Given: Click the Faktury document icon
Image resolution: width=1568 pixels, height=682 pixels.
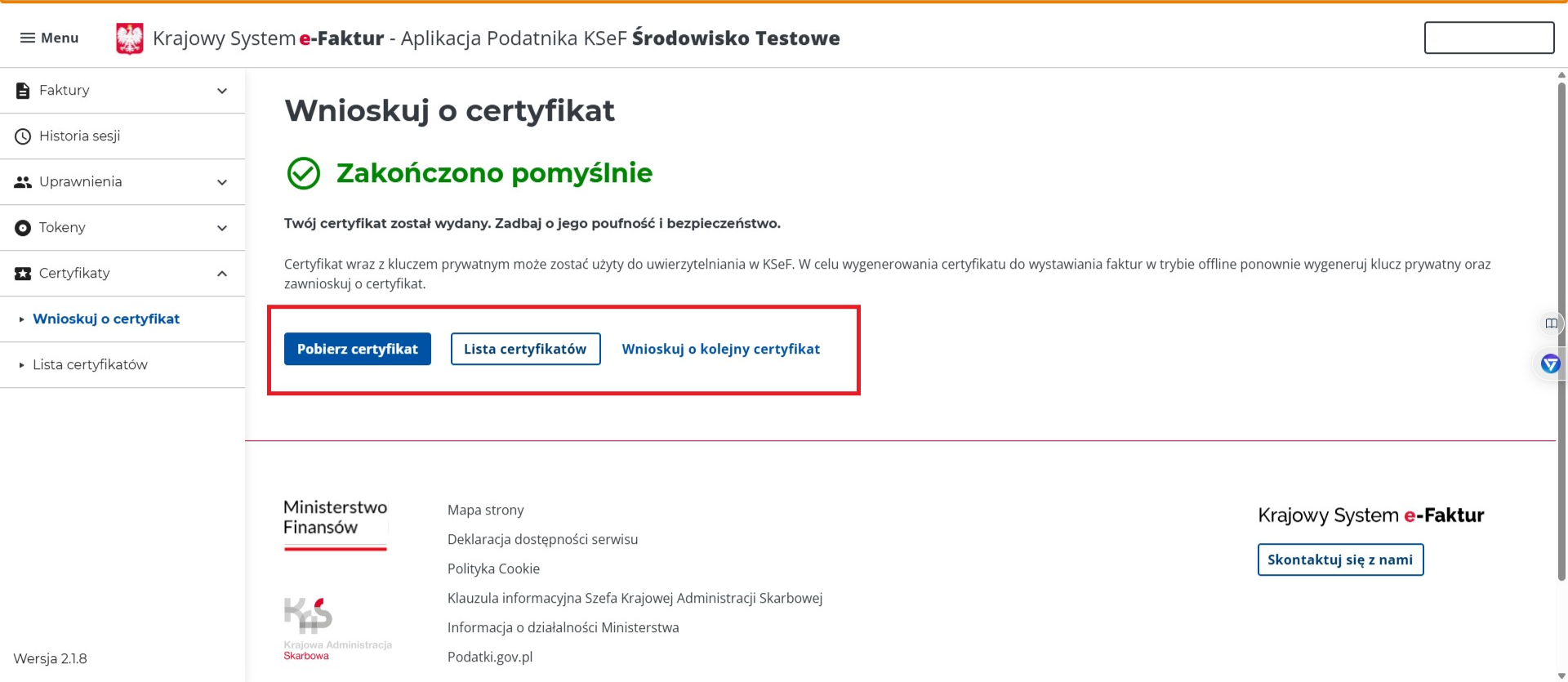Looking at the screenshot, I should click(x=23, y=91).
